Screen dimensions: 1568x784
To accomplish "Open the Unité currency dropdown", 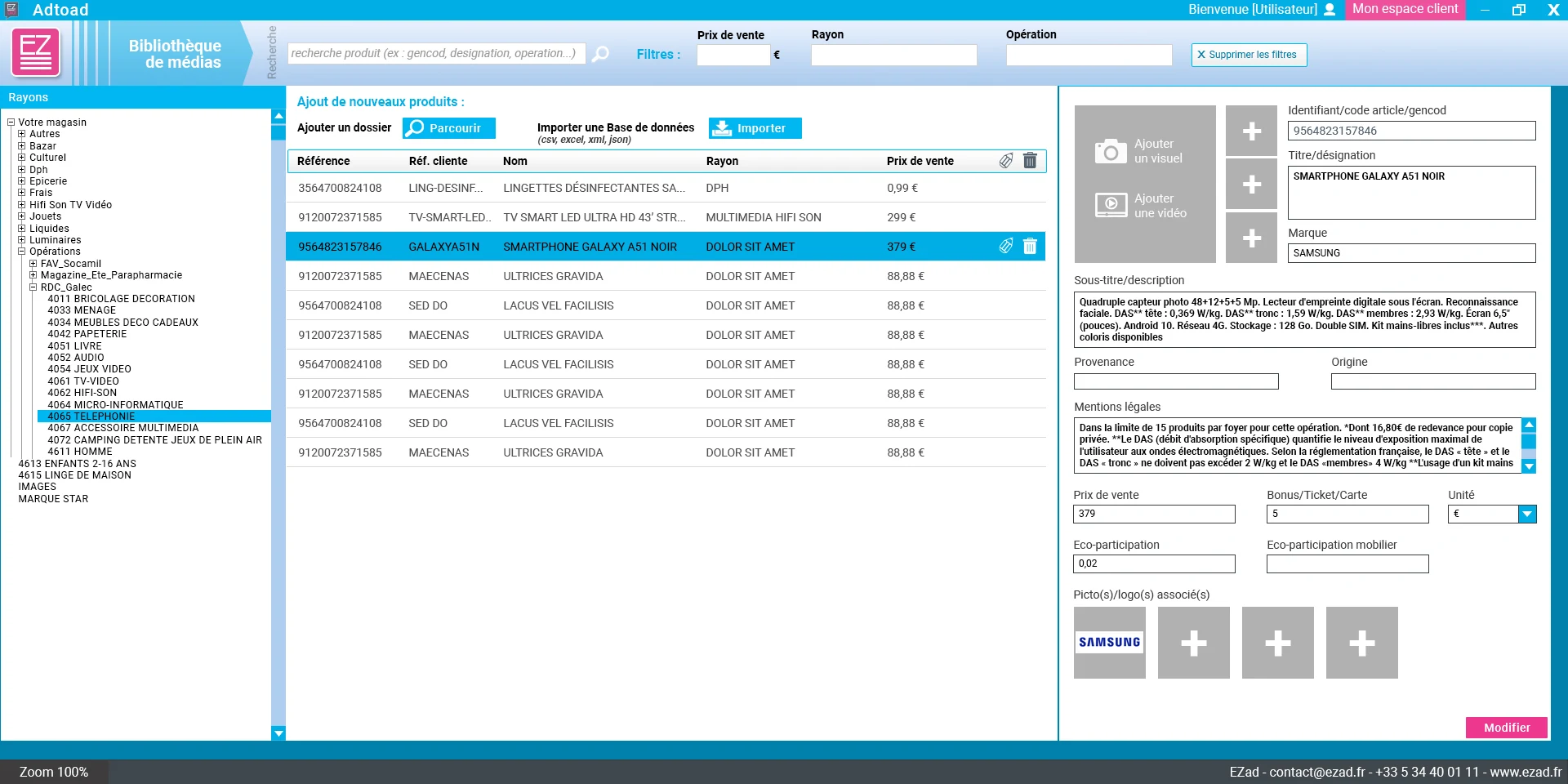I will pyautogui.click(x=1527, y=514).
